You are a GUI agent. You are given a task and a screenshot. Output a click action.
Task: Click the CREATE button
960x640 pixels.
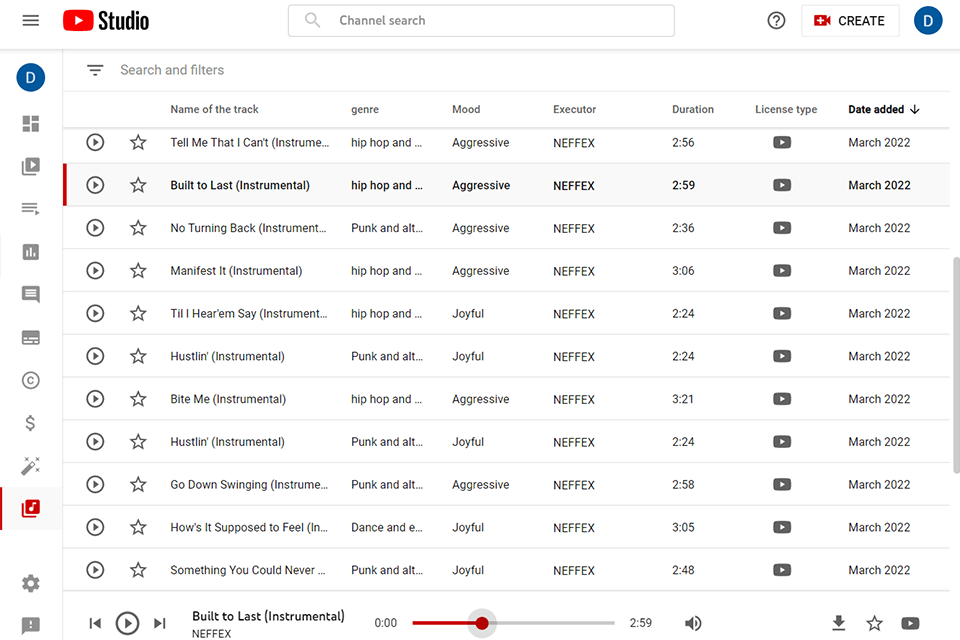[x=850, y=21]
